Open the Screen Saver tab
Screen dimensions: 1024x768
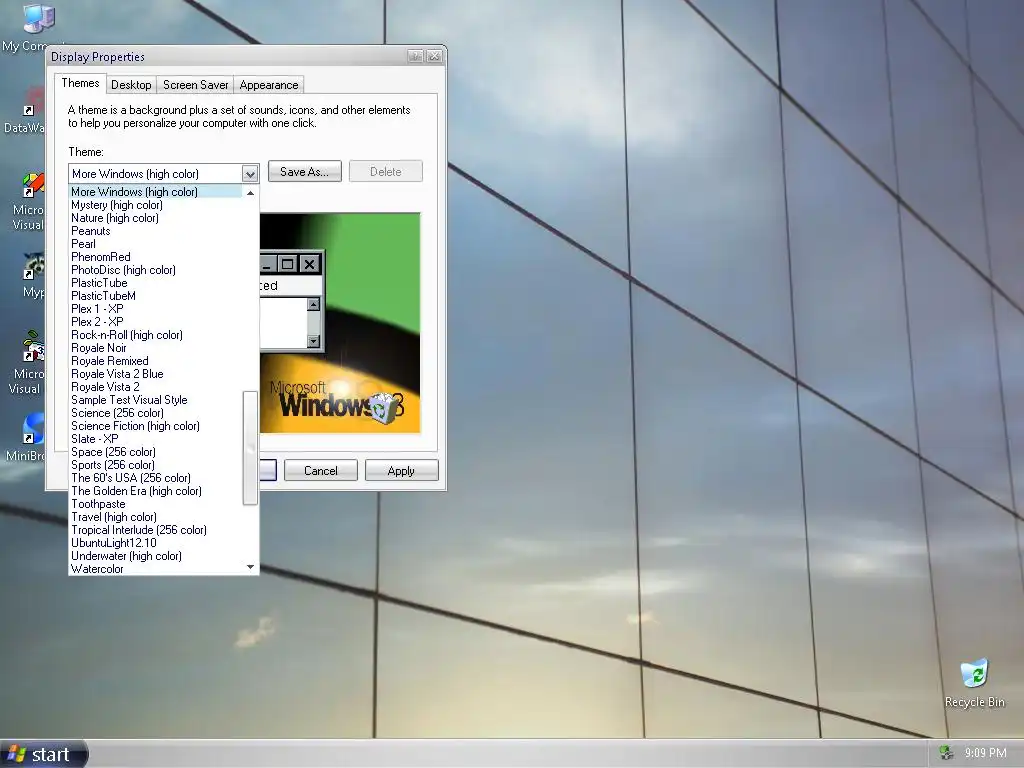(x=195, y=85)
